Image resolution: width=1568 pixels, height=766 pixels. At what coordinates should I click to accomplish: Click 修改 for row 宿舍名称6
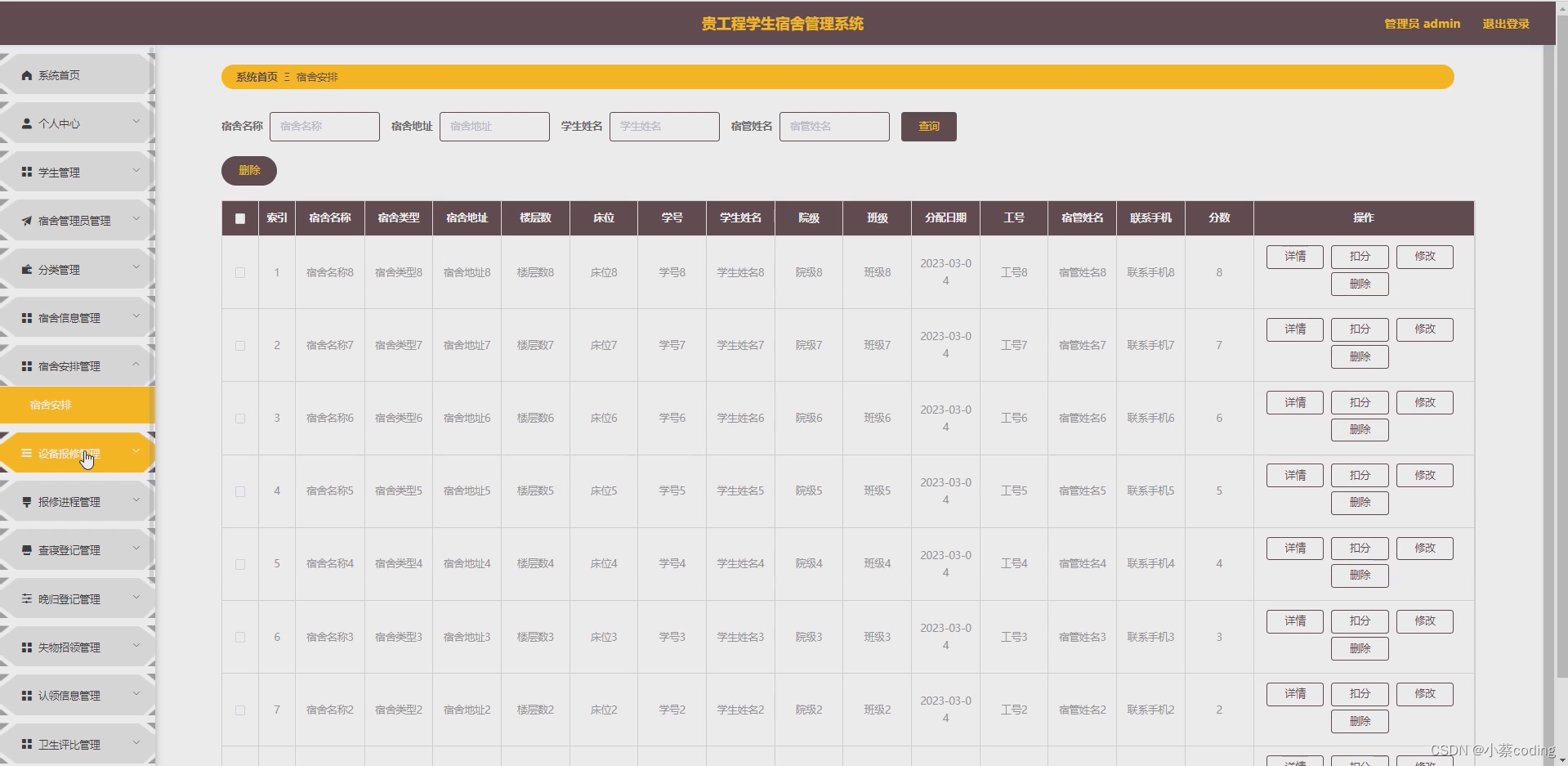click(x=1424, y=402)
